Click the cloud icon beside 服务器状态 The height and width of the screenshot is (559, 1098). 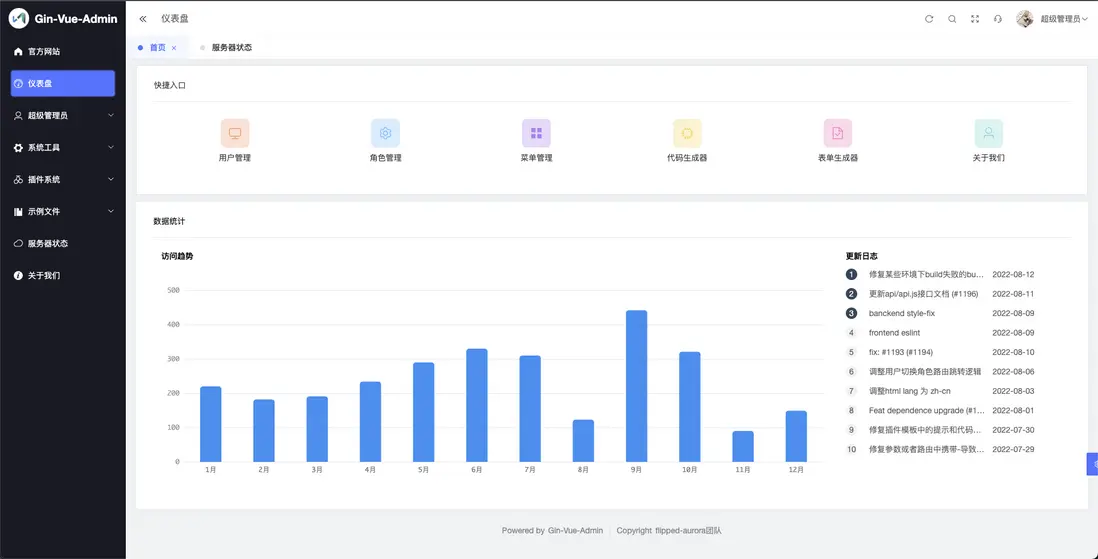click(x=18, y=244)
